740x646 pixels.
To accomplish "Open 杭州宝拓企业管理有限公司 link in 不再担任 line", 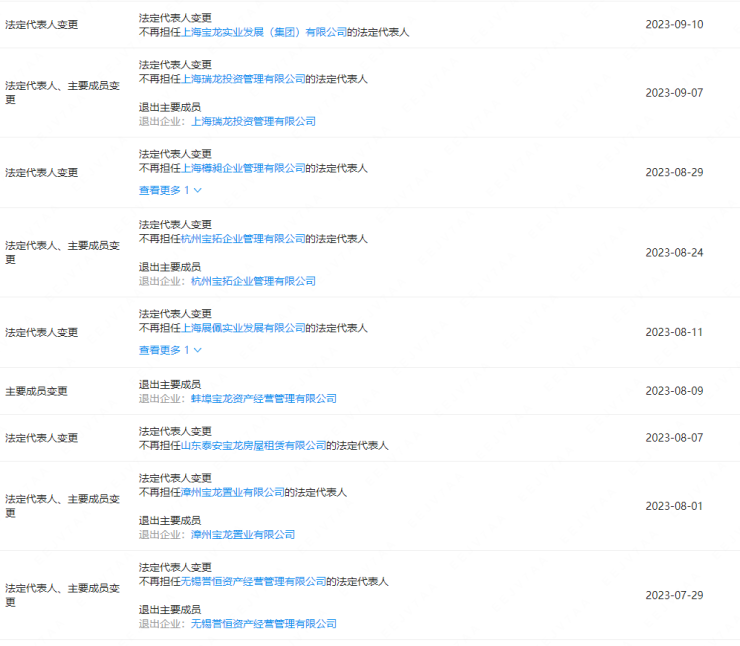I will click(244, 239).
